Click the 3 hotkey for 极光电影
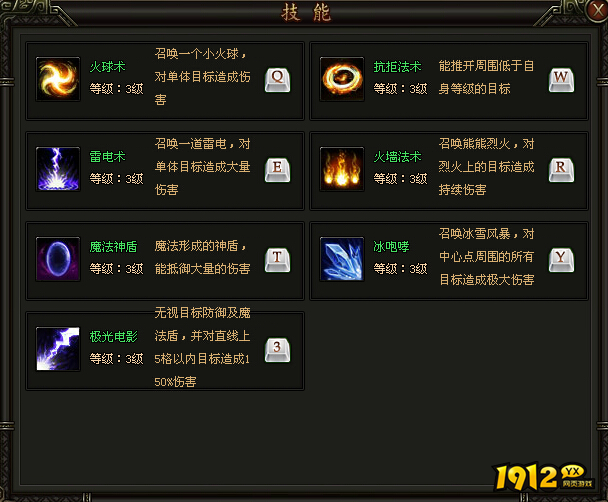 coord(277,350)
